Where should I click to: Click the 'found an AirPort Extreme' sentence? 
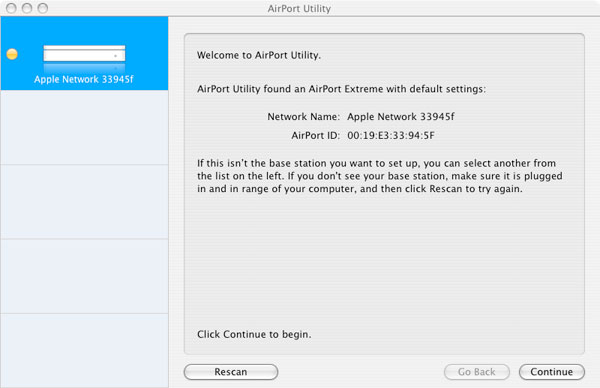tap(341, 89)
